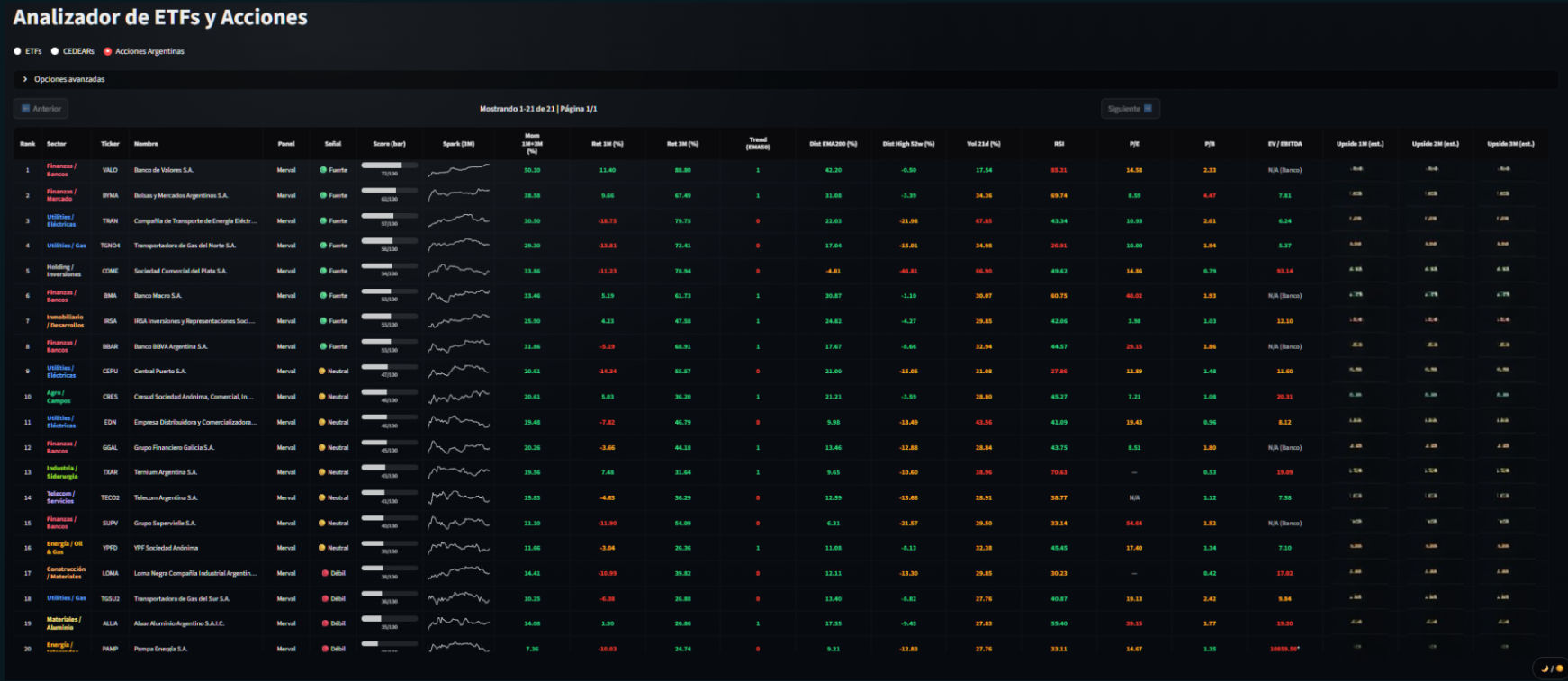Select the Acciones Argentinas radio button
The height and width of the screenshot is (681, 1568).
108,51
